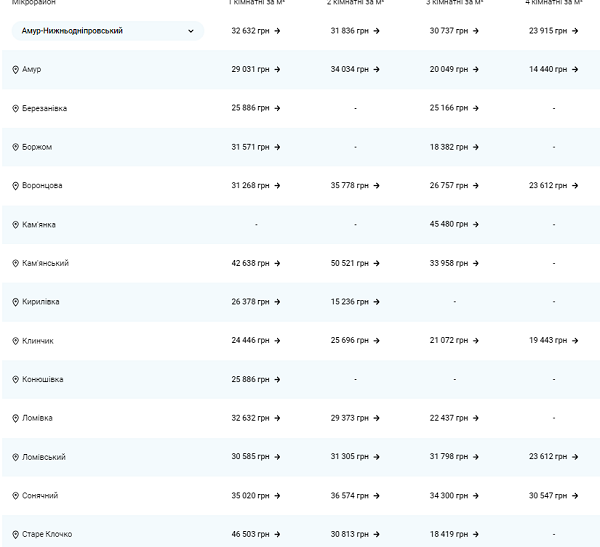600x547 pixels.
Task: Click the 18 382 грн price in Боржом row
Action: click(447, 147)
